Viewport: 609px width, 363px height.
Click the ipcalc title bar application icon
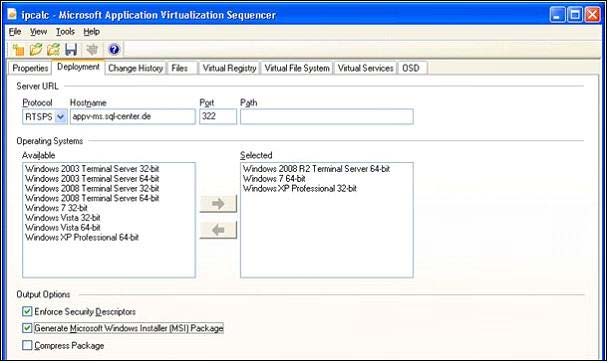[12, 15]
